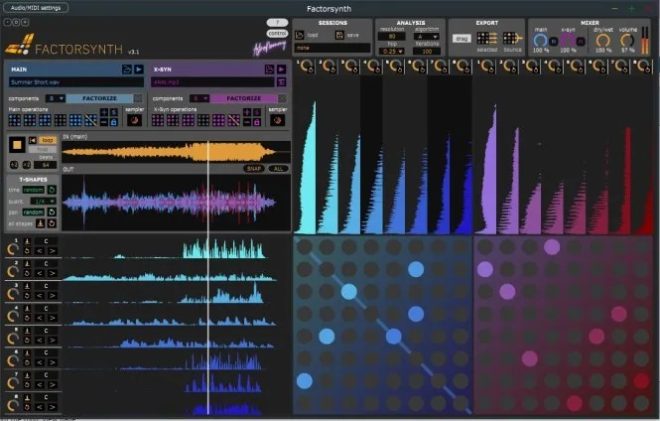Screen dimensions: 660x421
Task: Mute the x-syn mixer channel
Action: coord(580,41)
